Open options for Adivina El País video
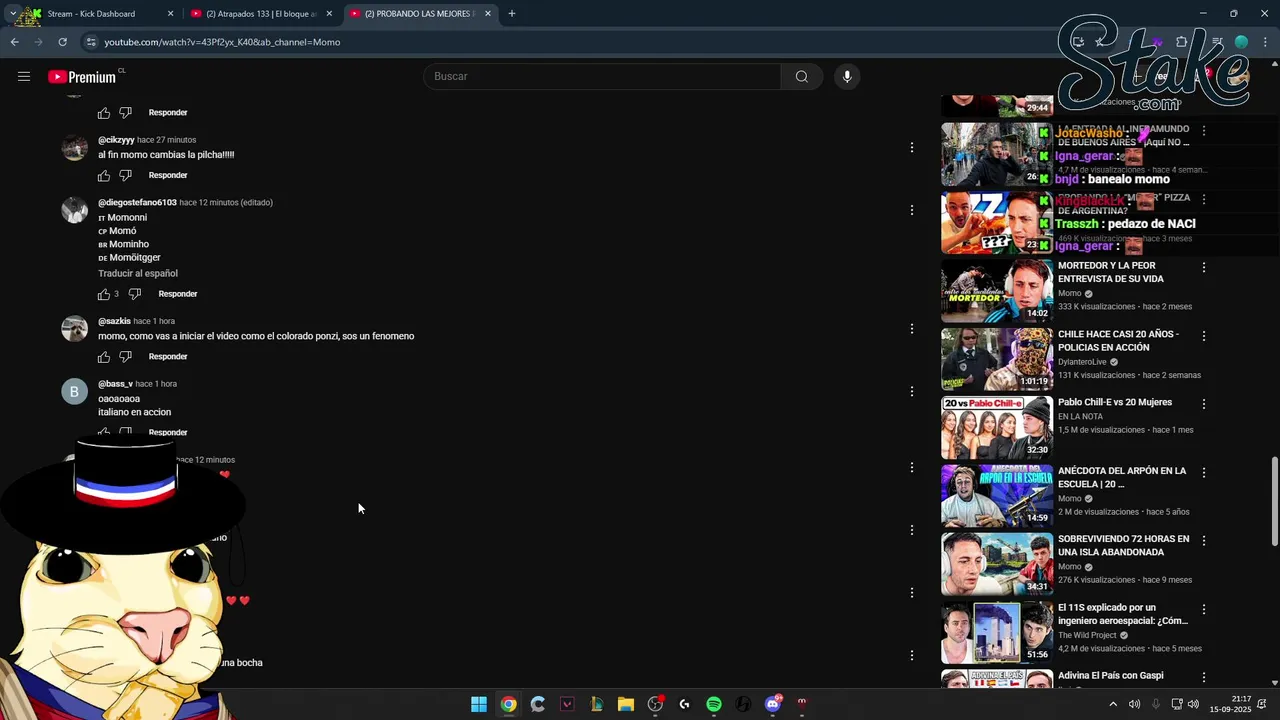Viewport: 1280px width, 720px height. coord(1204,677)
